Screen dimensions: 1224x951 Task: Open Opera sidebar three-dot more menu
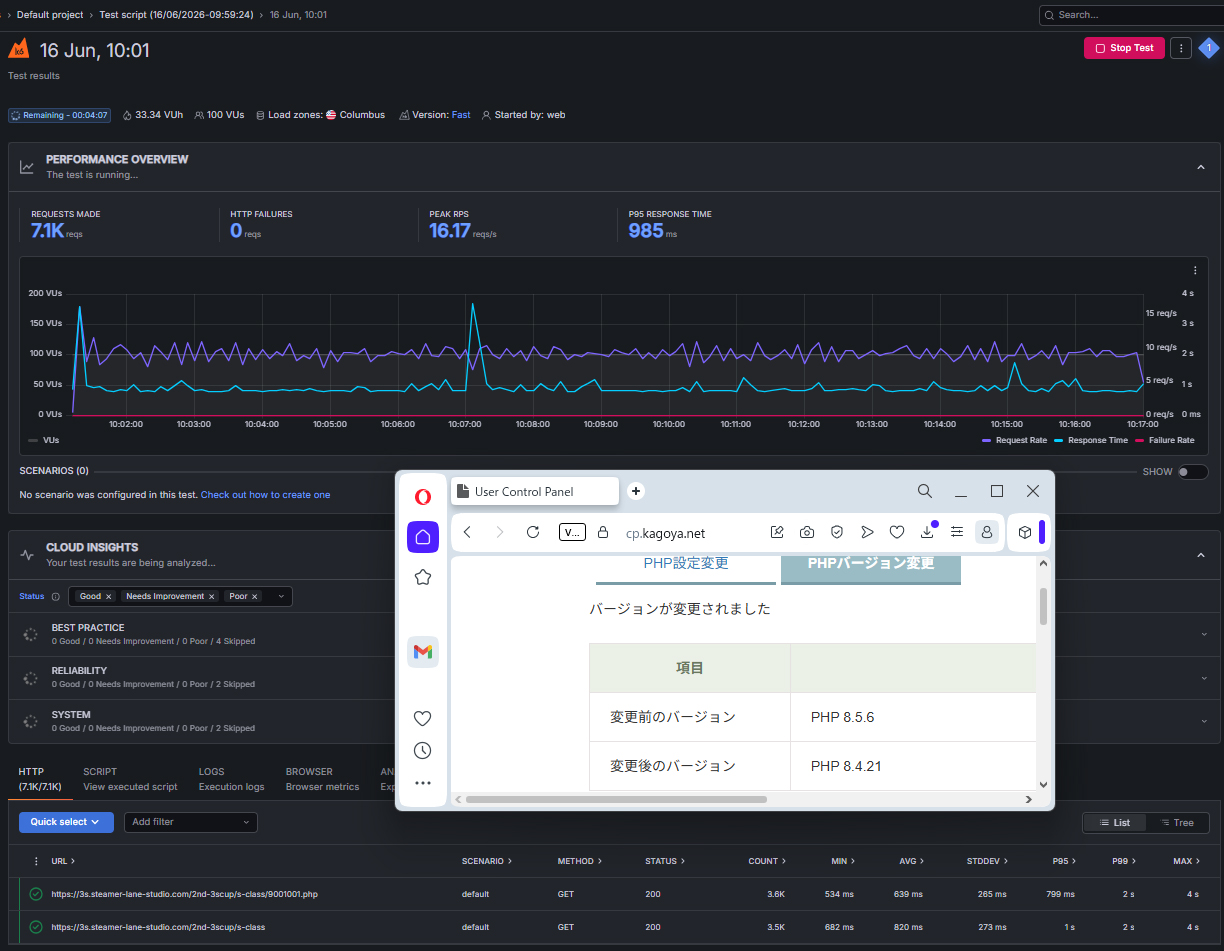[x=423, y=783]
